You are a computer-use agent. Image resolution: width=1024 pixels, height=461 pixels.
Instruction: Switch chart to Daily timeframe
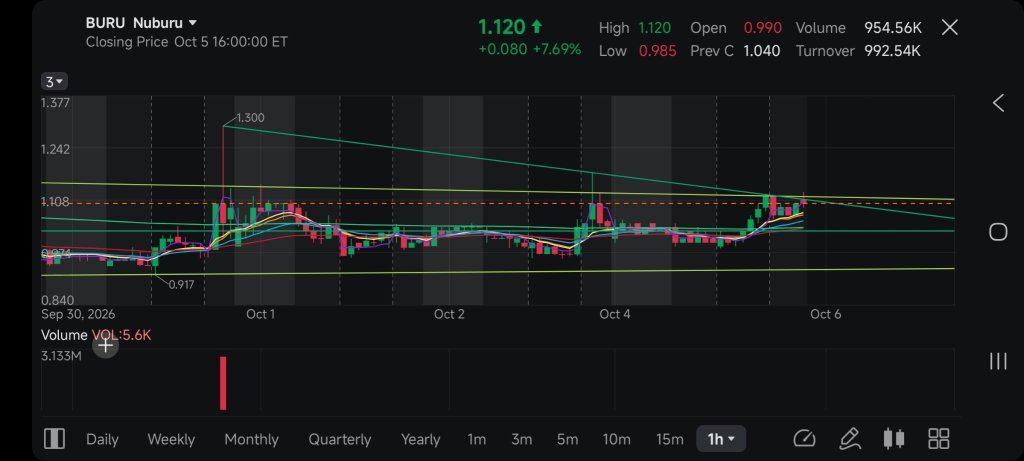(x=102, y=439)
